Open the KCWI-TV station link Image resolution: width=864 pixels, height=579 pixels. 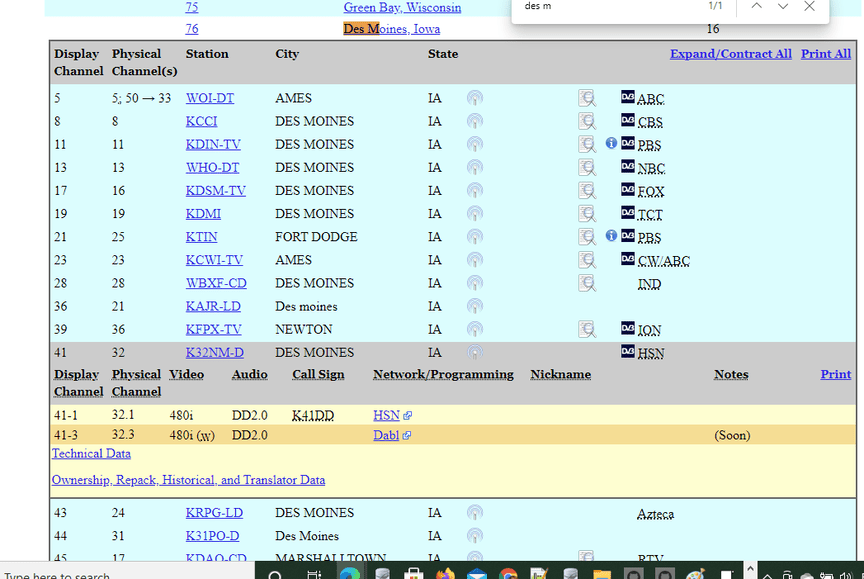tap(214, 260)
